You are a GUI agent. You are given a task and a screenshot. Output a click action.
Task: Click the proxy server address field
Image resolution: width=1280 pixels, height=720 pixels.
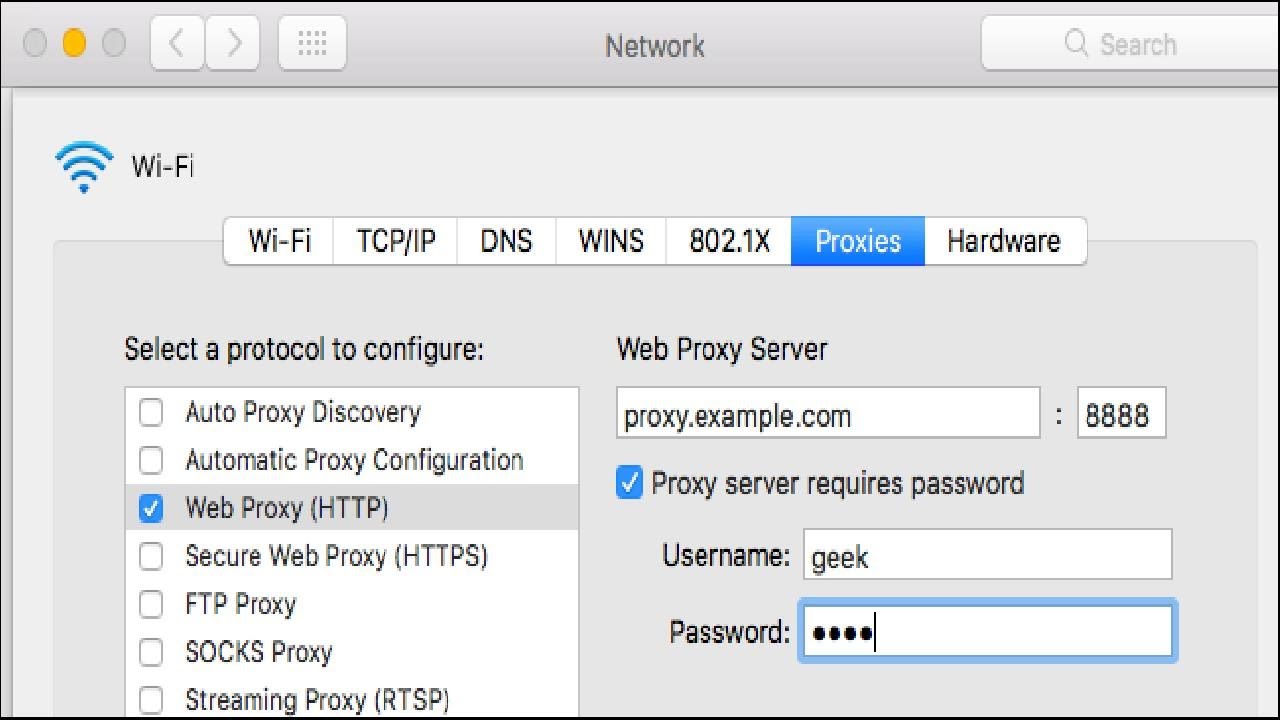pos(827,415)
